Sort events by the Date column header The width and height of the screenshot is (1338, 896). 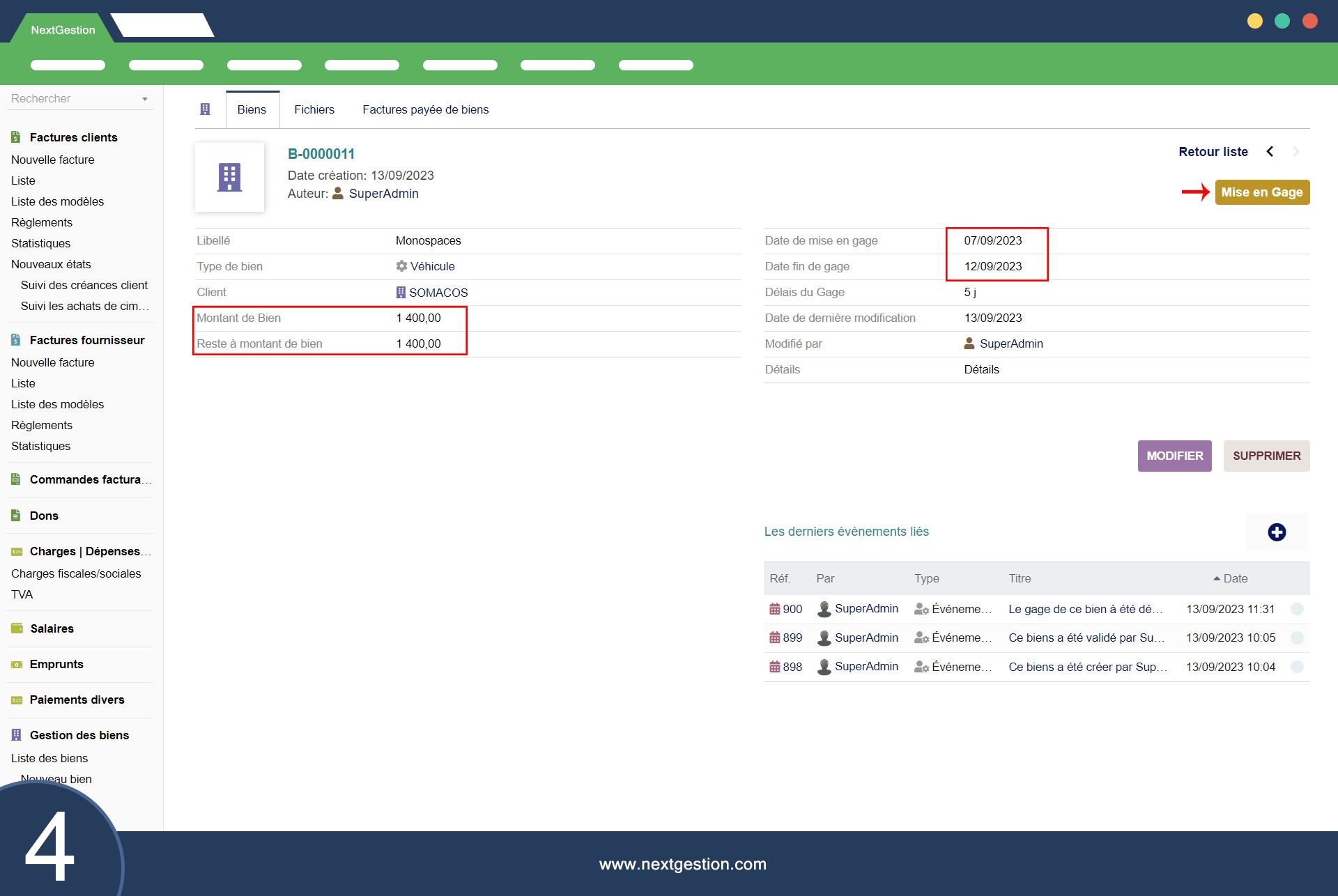1234,578
